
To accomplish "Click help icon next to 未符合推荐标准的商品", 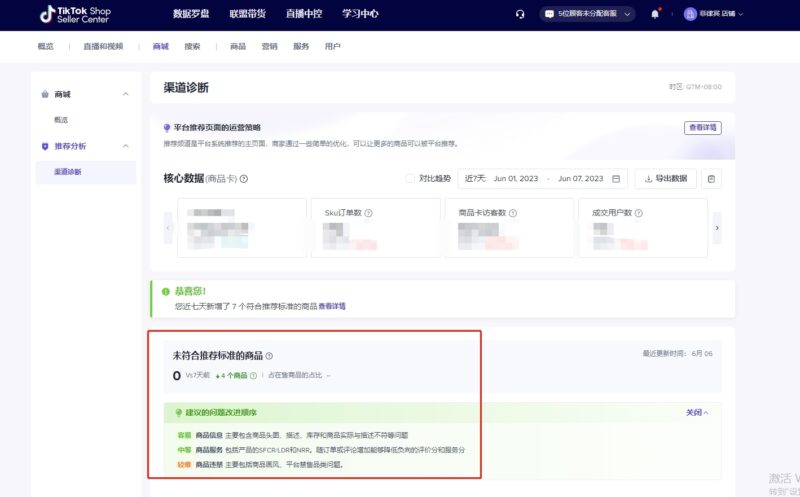I will [269, 356].
